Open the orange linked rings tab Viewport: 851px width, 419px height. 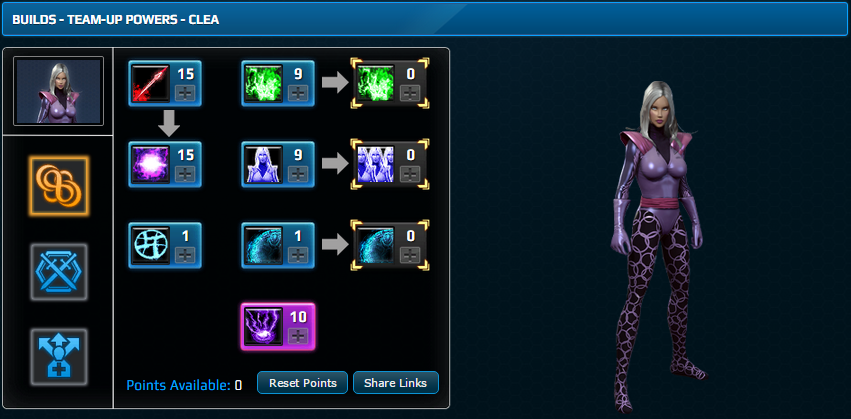tap(59, 186)
